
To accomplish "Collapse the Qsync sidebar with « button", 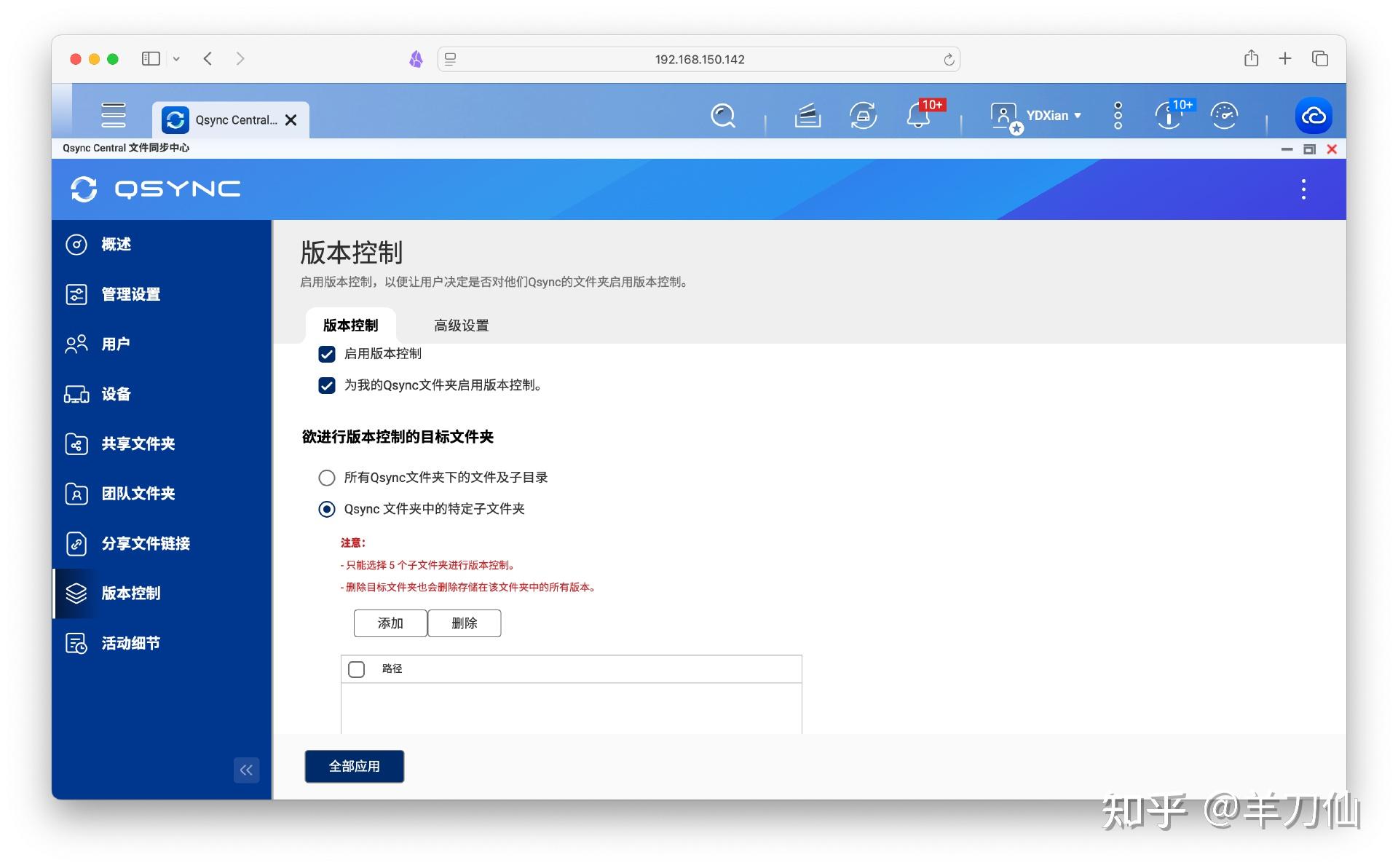I will (246, 770).
